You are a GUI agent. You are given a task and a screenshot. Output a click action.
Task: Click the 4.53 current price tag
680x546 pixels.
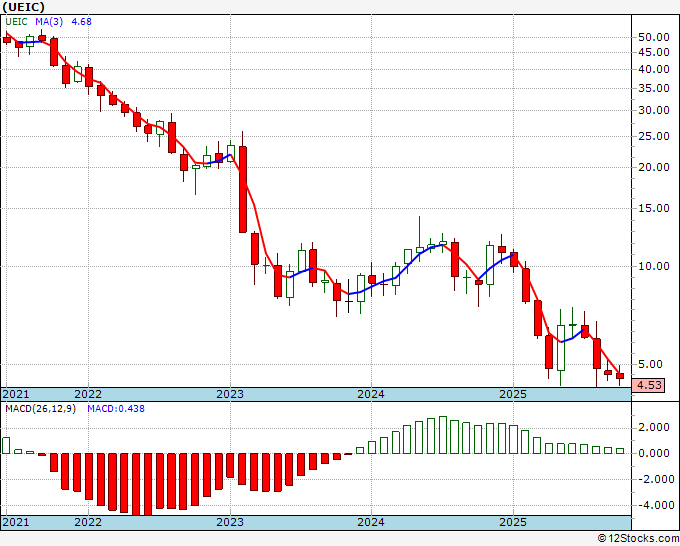[x=648, y=385]
